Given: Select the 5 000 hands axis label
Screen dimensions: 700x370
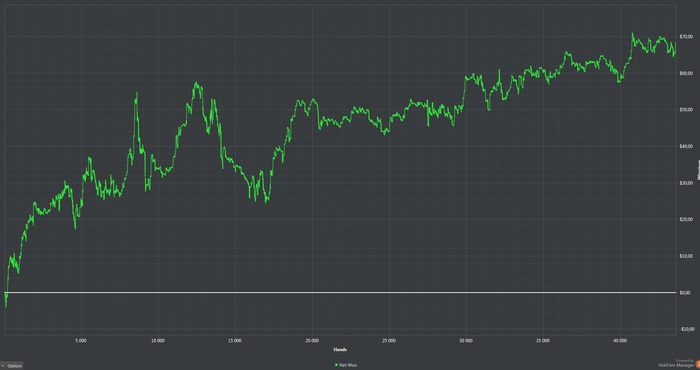Looking at the screenshot, I should tap(81, 341).
